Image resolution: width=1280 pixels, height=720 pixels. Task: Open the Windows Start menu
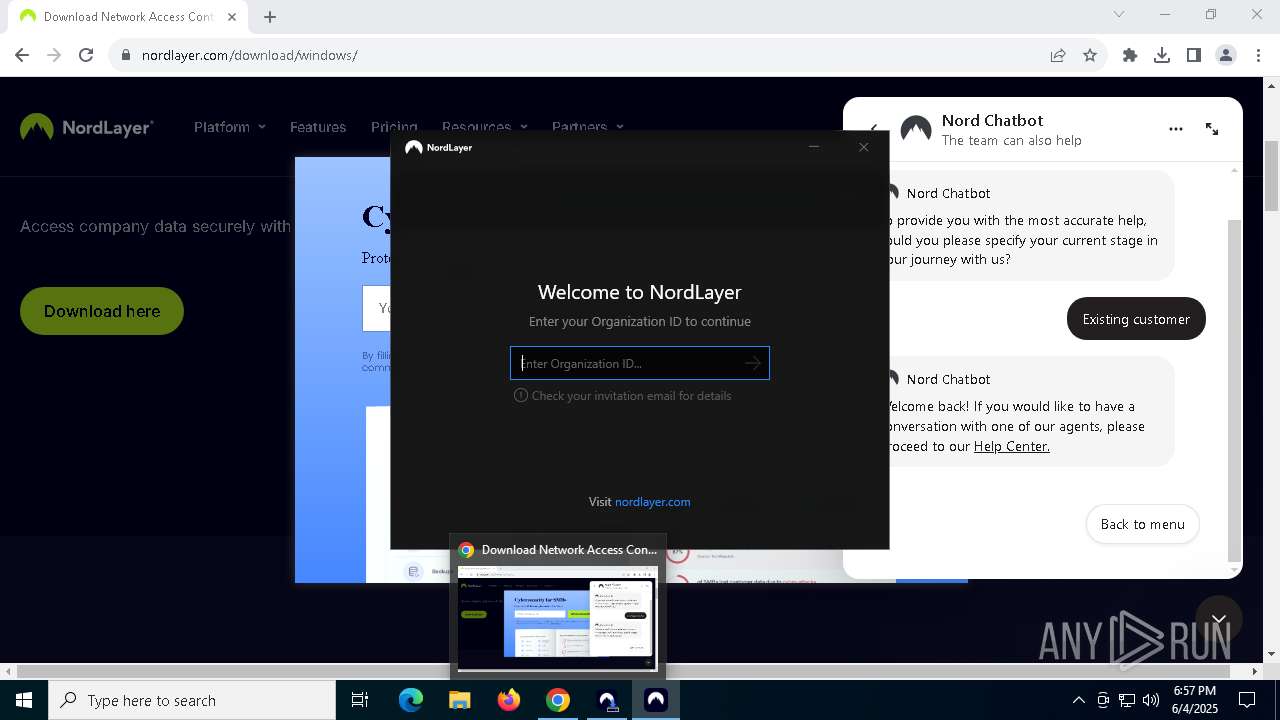click(24, 700)
